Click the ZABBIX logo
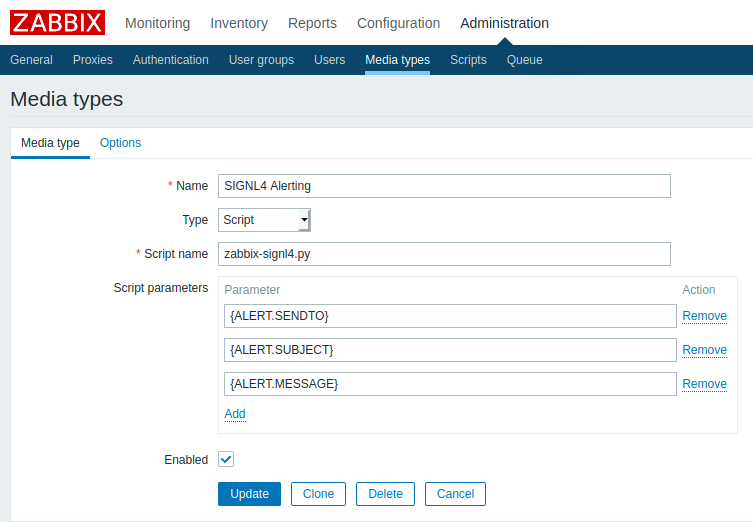 (x=57, y=23)
